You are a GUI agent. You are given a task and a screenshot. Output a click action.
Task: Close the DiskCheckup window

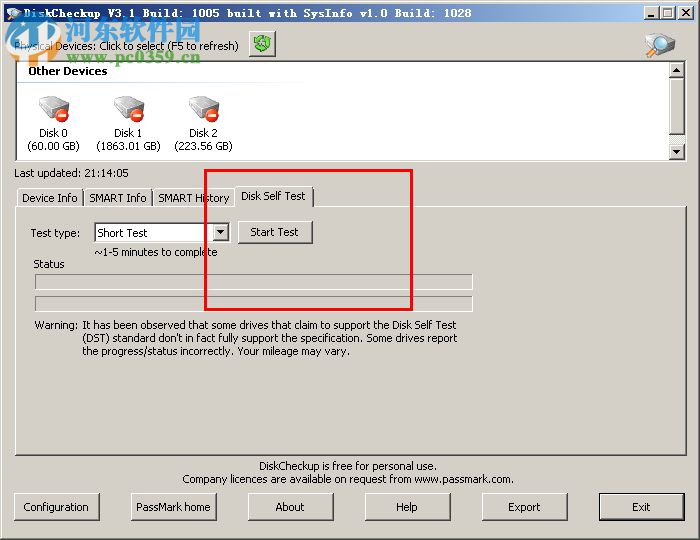point(686,13)
